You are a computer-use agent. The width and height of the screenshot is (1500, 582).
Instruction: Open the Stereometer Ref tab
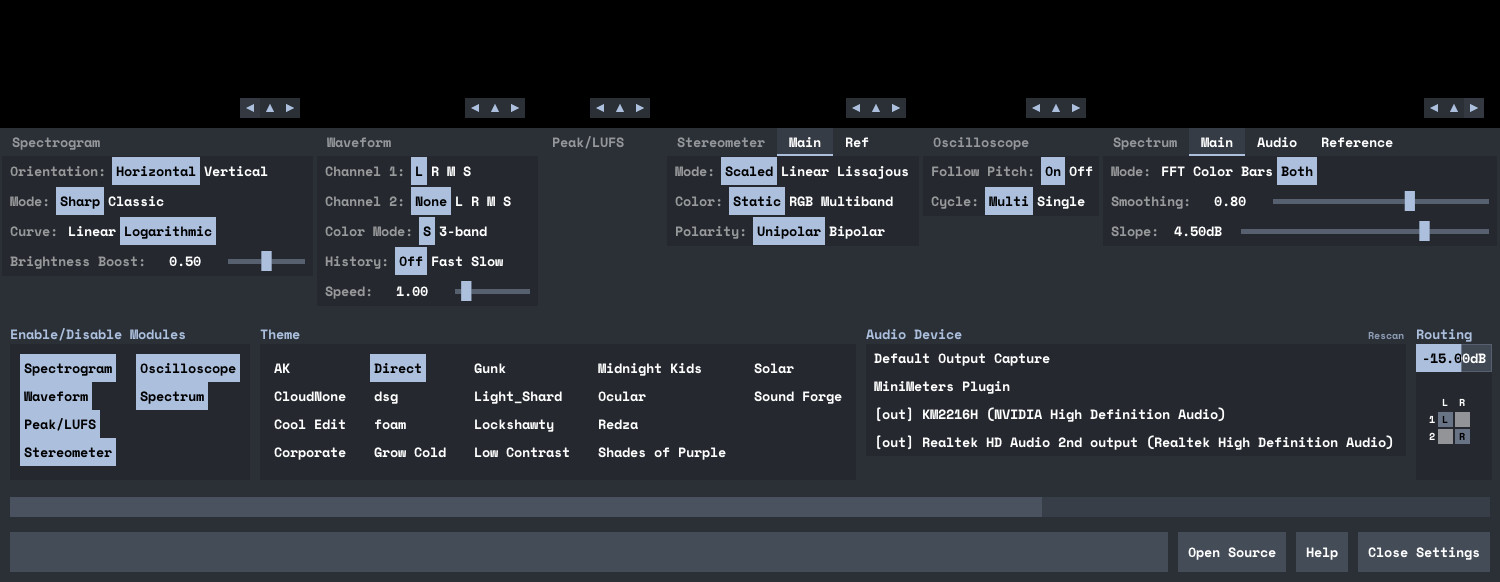coord(857,142)
